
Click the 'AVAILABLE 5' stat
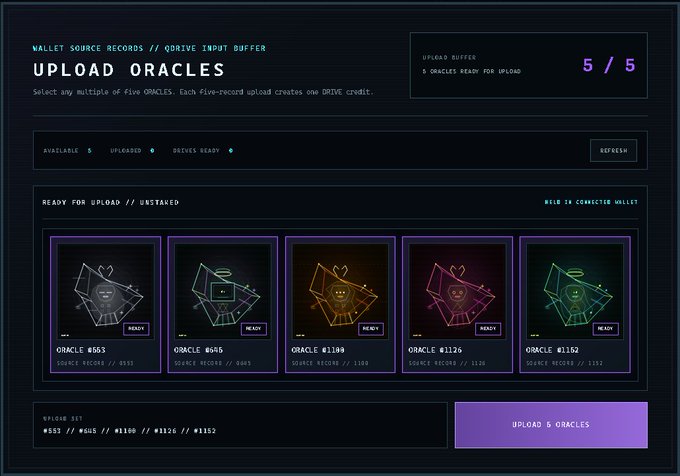click(x=68, y=150)
